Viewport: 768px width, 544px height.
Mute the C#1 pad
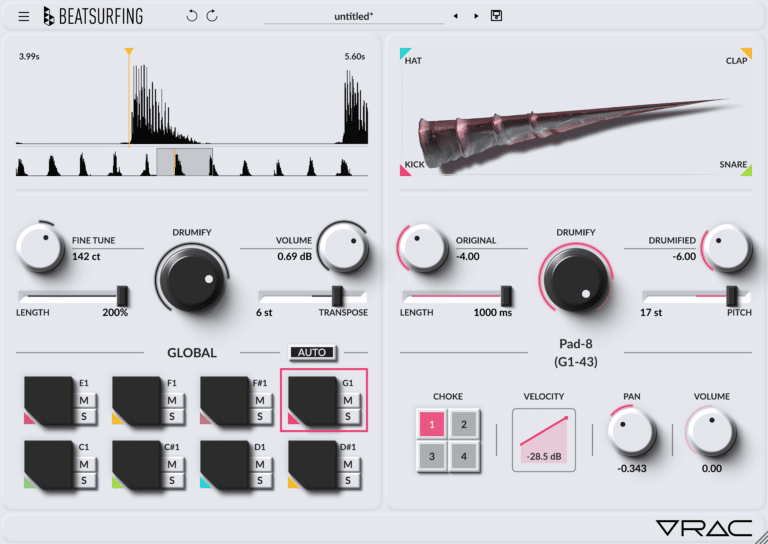point(172,464)
